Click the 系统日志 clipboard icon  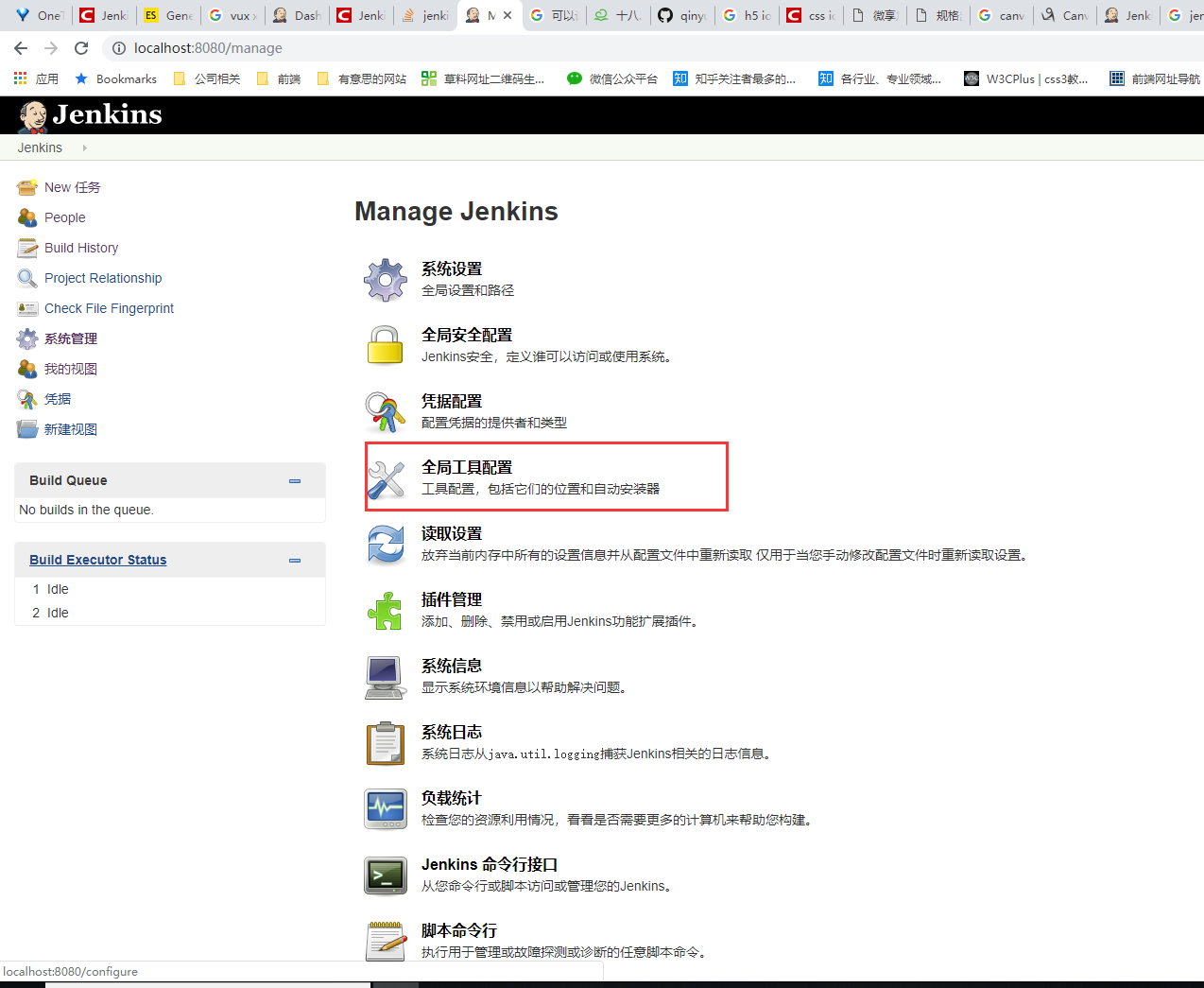click(386, 744)
